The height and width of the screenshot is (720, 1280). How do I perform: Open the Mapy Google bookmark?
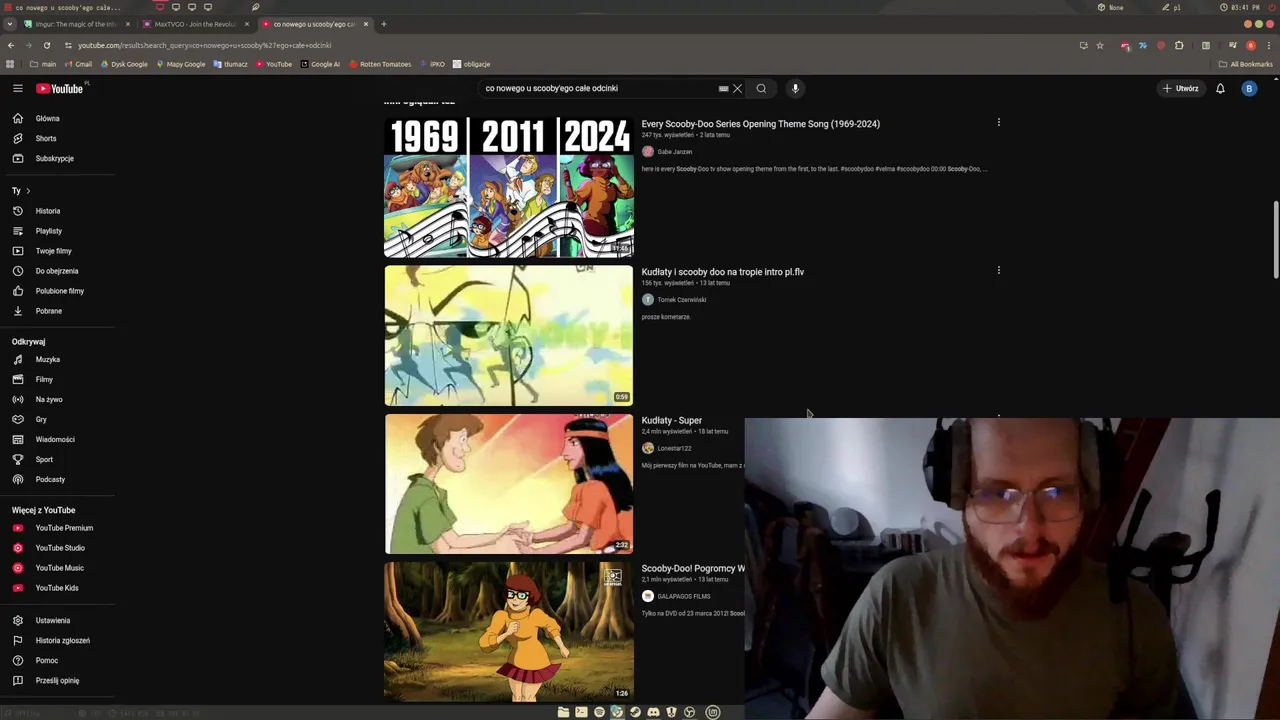[181, 64]
